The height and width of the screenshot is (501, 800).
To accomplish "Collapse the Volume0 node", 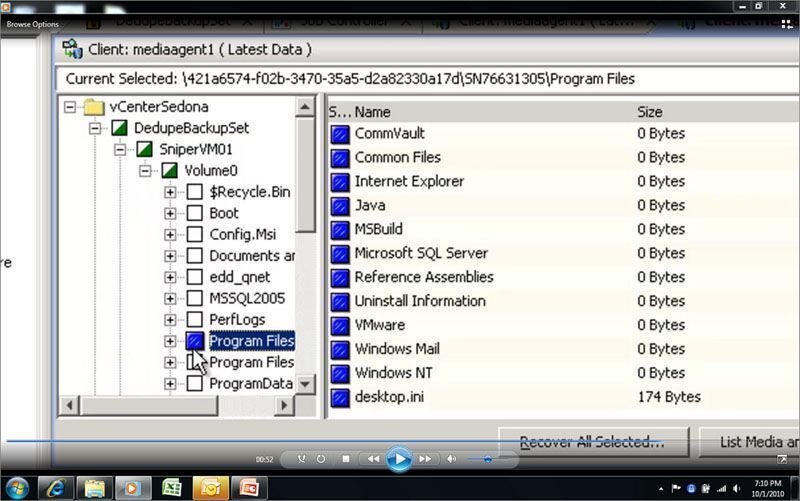I will point(145,170).
